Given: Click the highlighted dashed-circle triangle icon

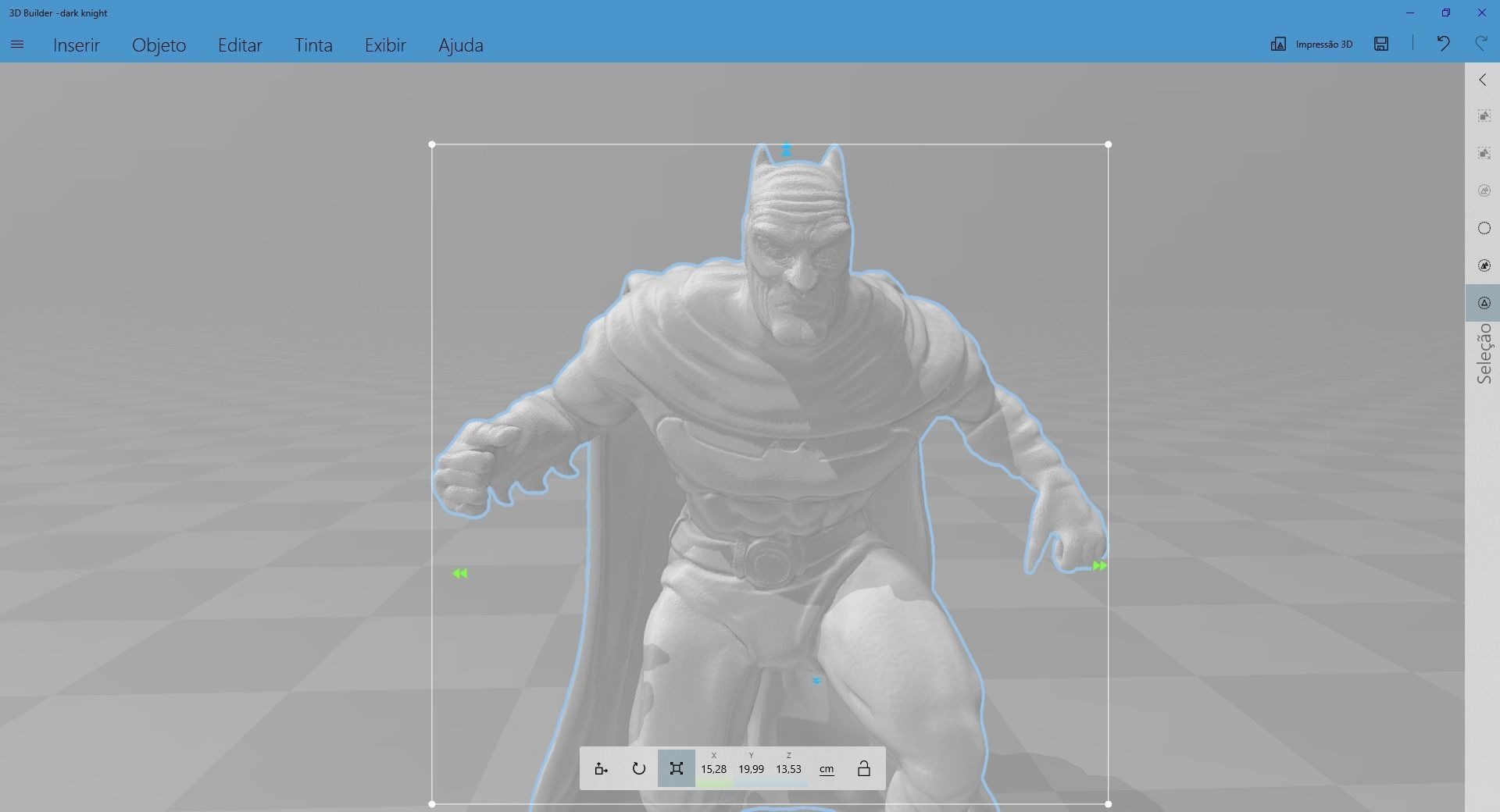Looking at the screenshot, I should pyautogui.click(x=1484, y=303).
